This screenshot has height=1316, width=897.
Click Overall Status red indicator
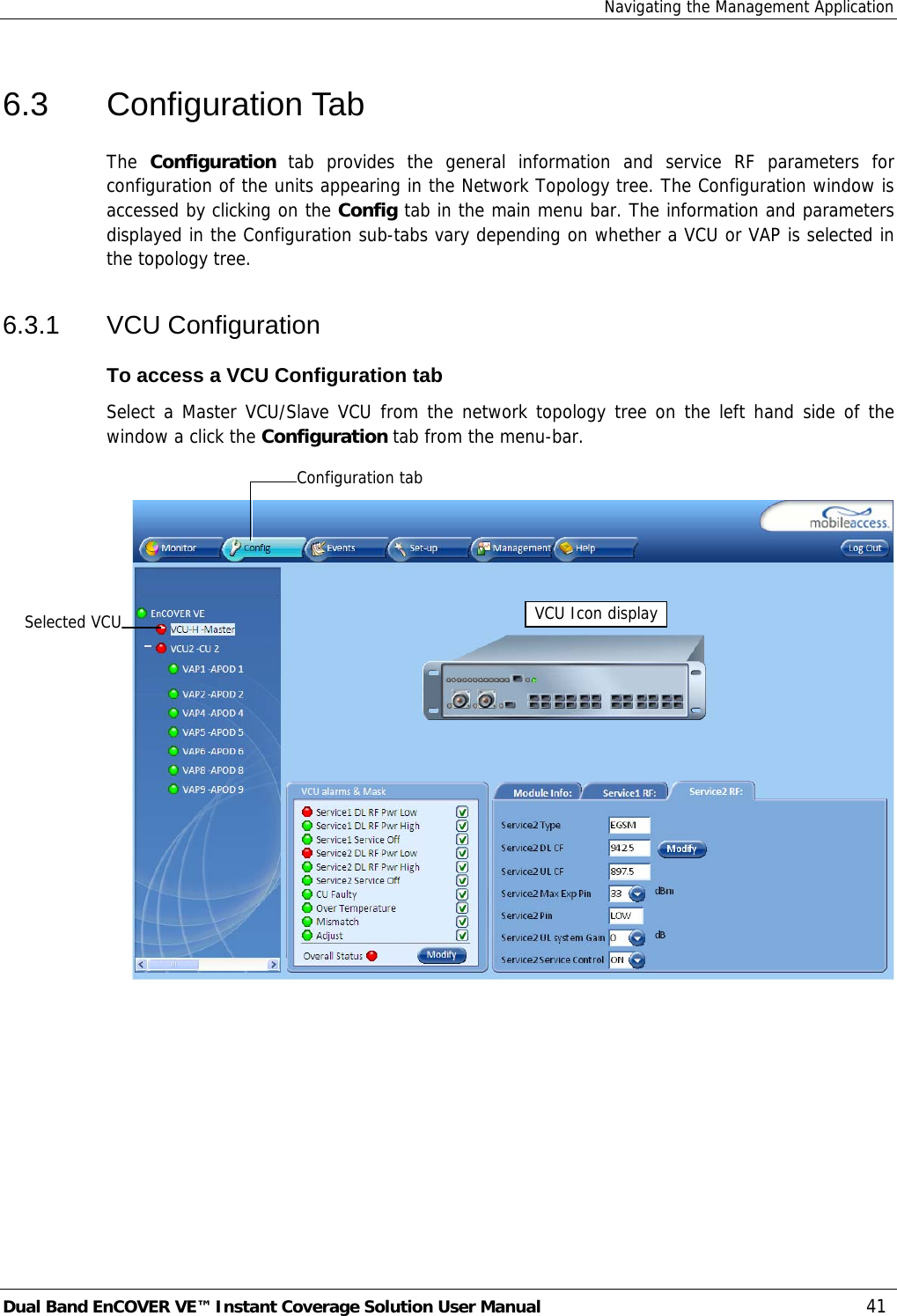(371, 956)
